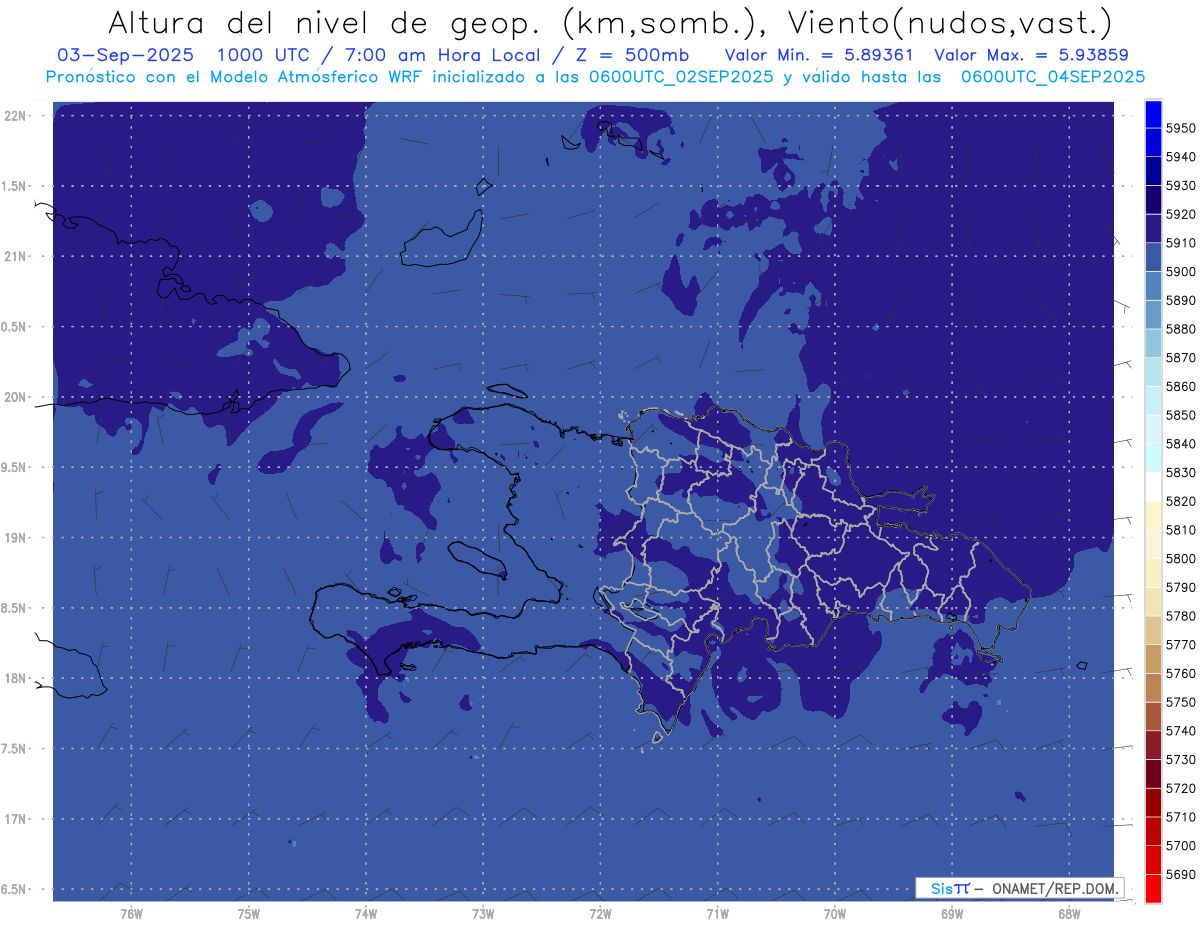Click the '5870' colorbar label

[x=1180, y=358]
